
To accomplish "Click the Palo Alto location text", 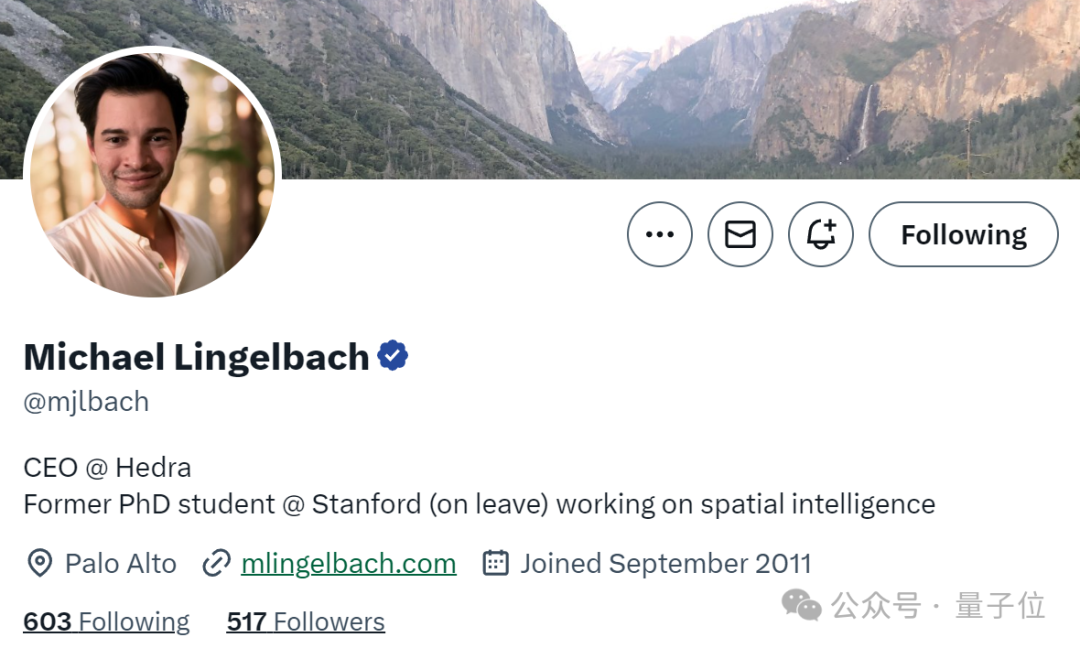I will click(120, 564).
